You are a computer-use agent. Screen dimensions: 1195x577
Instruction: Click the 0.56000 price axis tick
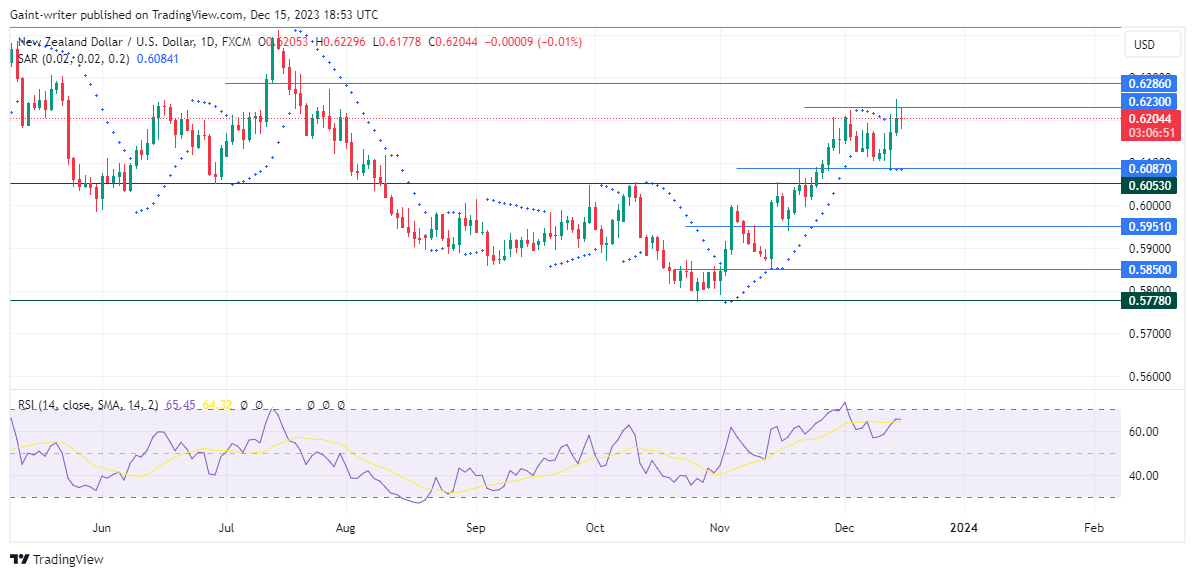[x=1150, y=377]
